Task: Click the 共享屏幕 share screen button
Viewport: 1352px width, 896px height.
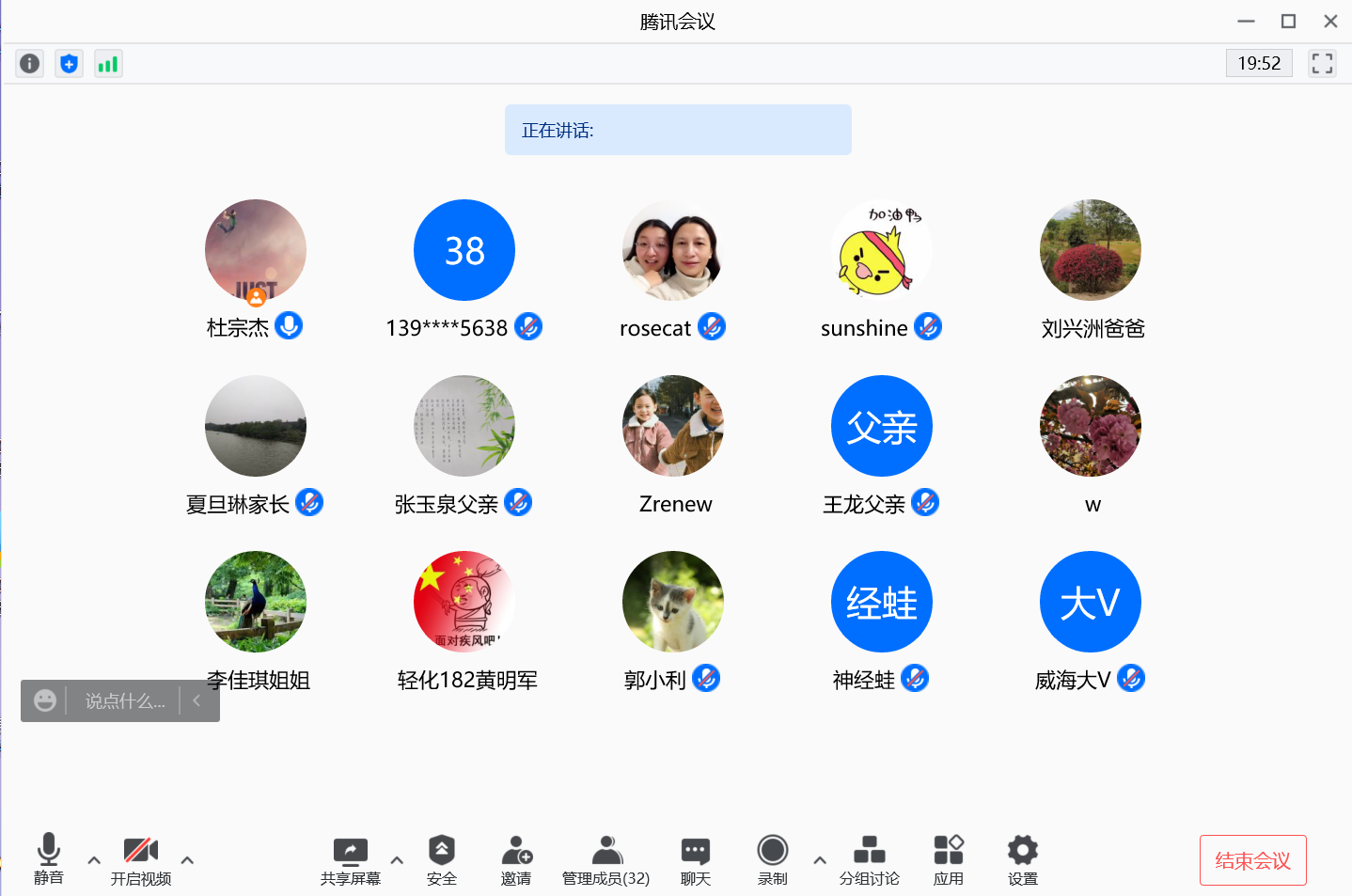Action: (351, 860)
